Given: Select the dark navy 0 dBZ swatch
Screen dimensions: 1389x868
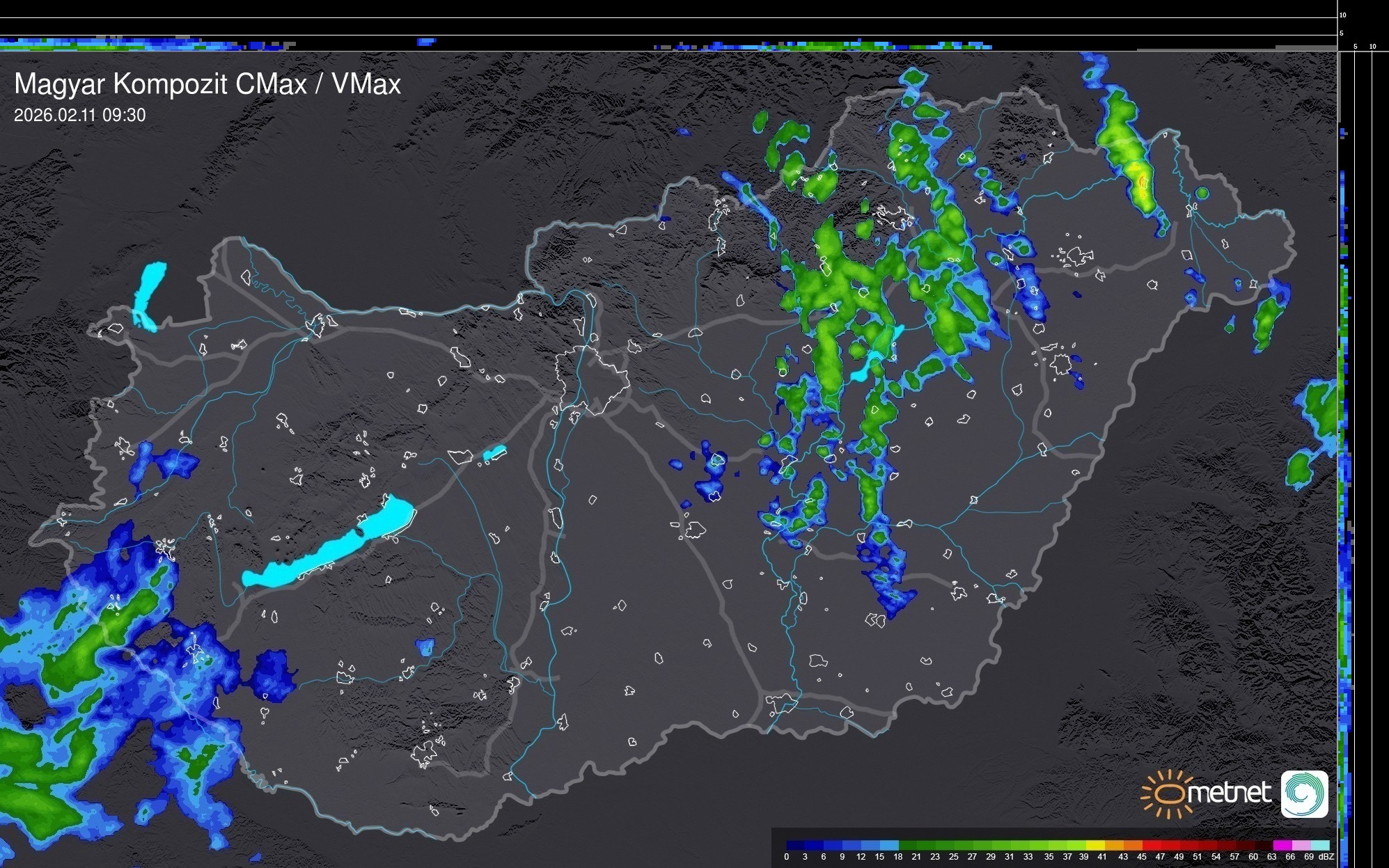Looking at the screenshot, I should point(795,845).
